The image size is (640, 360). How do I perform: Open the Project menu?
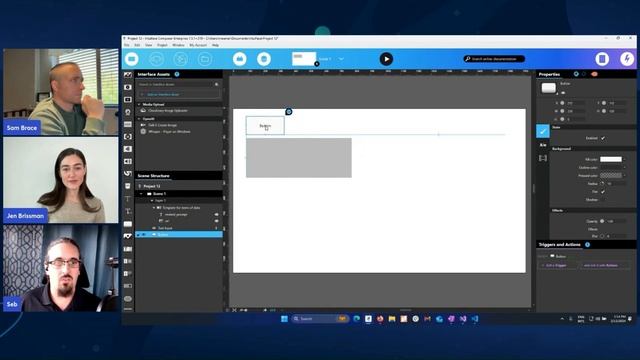tap(162, 45)
